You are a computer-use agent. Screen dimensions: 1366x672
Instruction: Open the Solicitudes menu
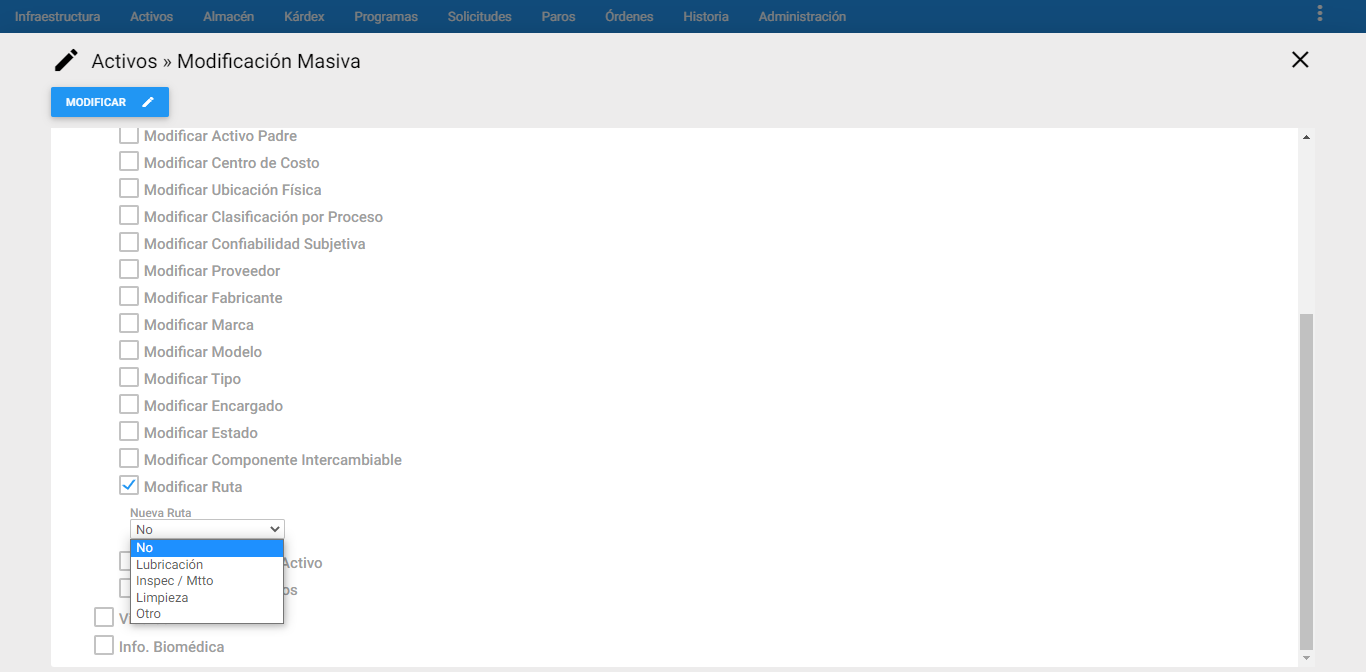tap(480, 17)
